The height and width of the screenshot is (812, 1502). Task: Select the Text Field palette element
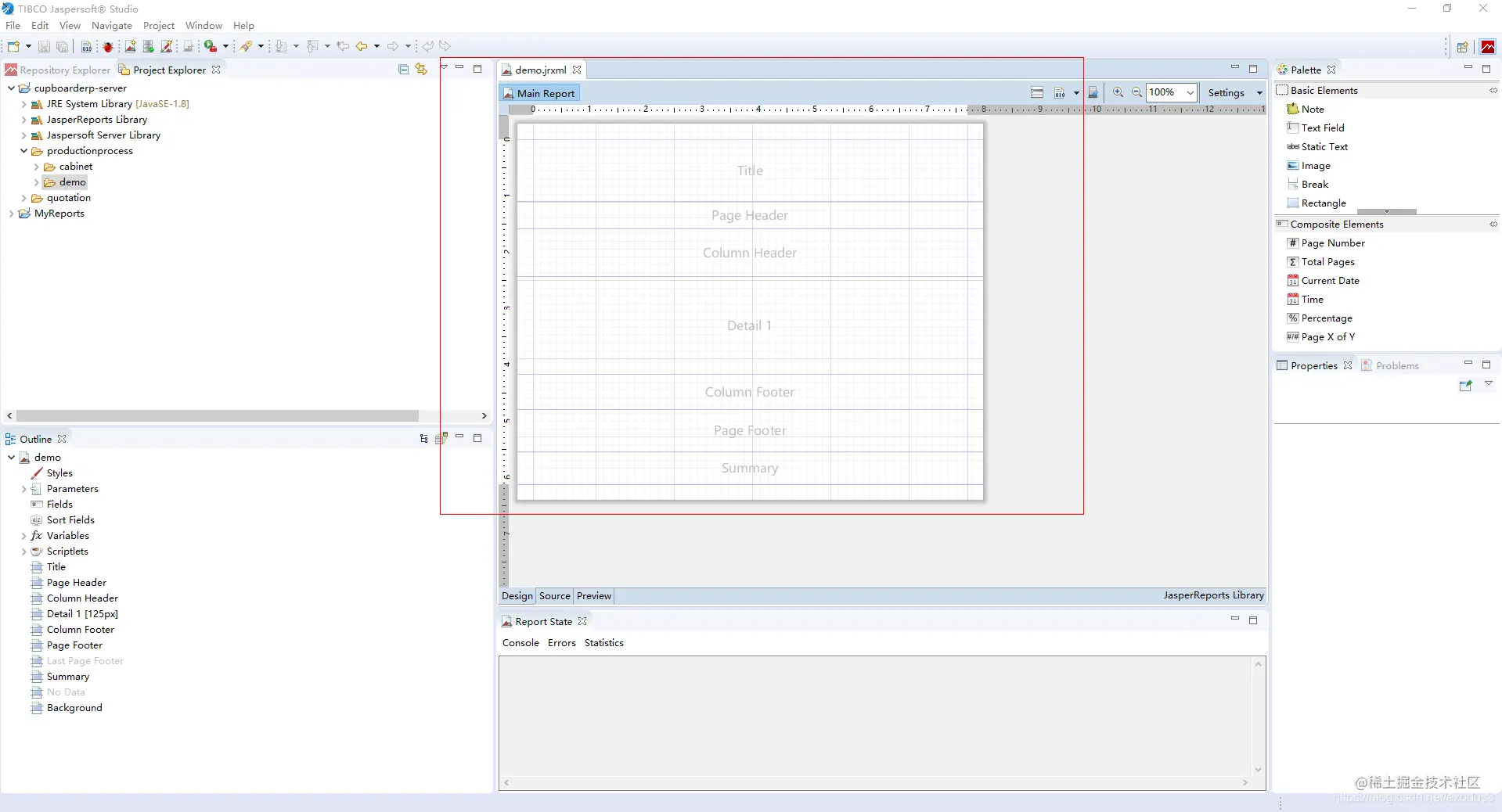click(x=1316, y=128)
